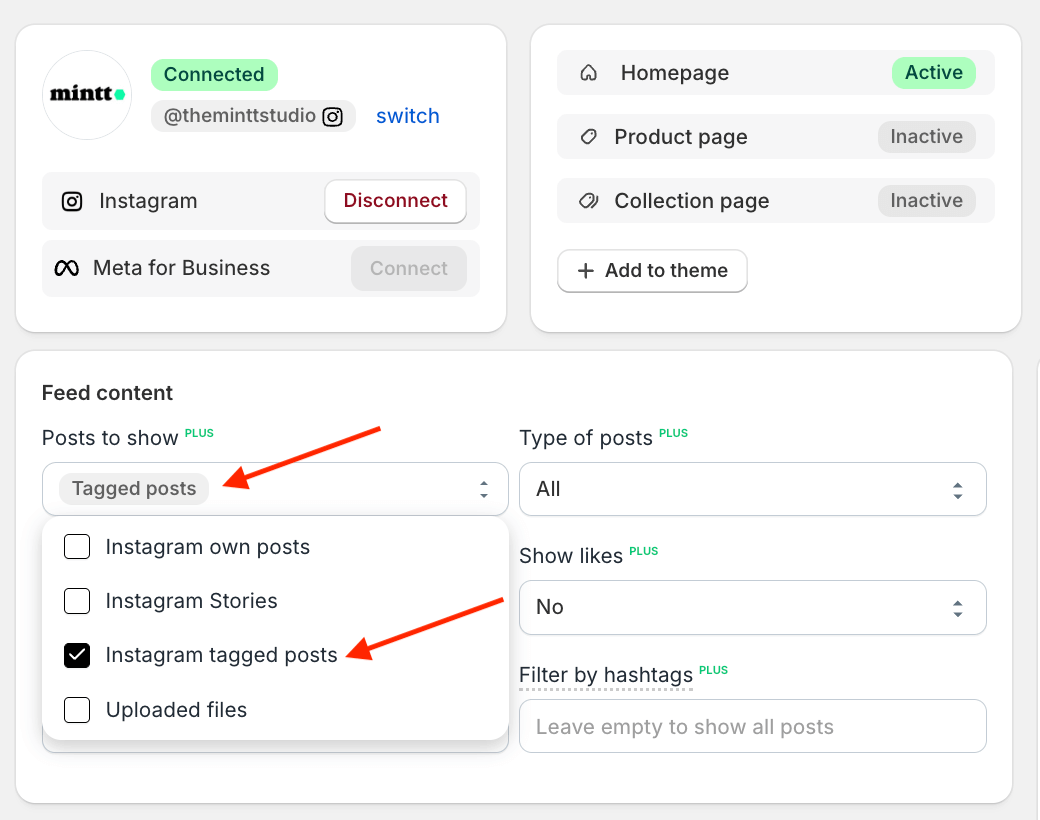The height and width of the screenshot is (820, 1040).
Task: Click the Meta for Business infinity logo
Action: tap(66, 268)
